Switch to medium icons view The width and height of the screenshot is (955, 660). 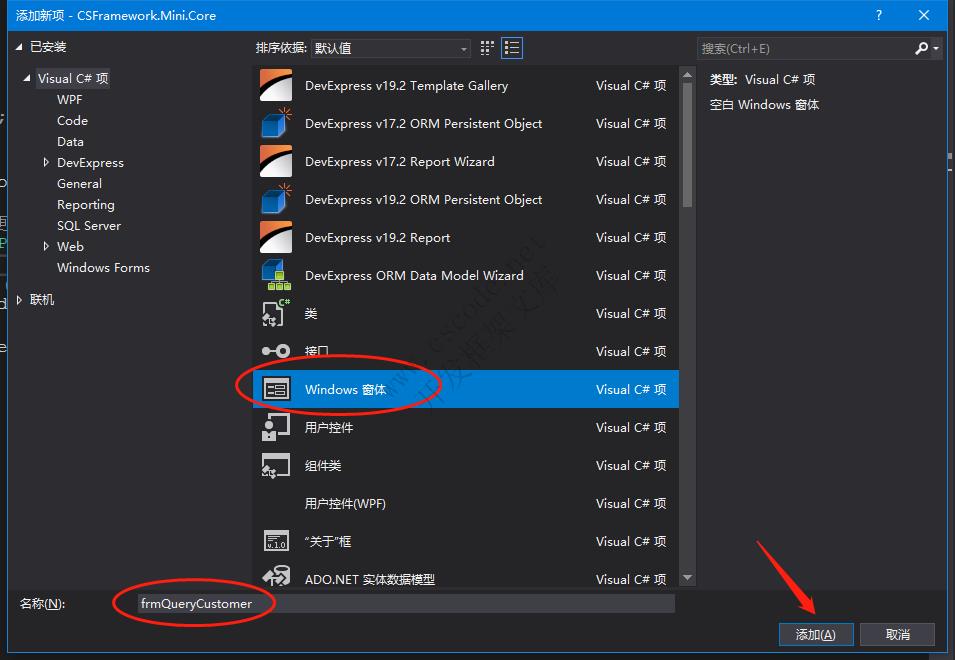(487, 48)
